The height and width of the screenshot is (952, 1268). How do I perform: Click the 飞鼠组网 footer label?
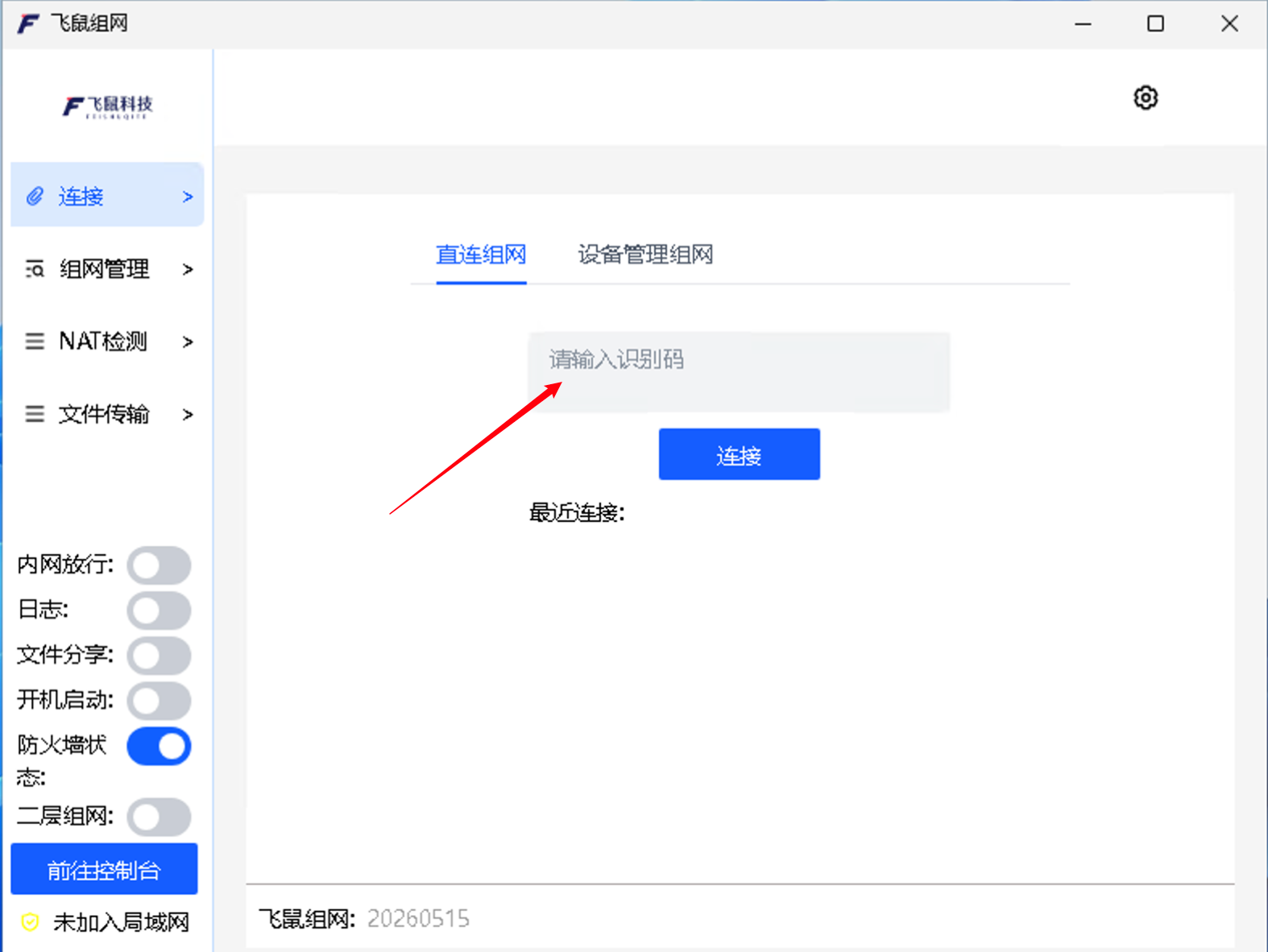307,919
